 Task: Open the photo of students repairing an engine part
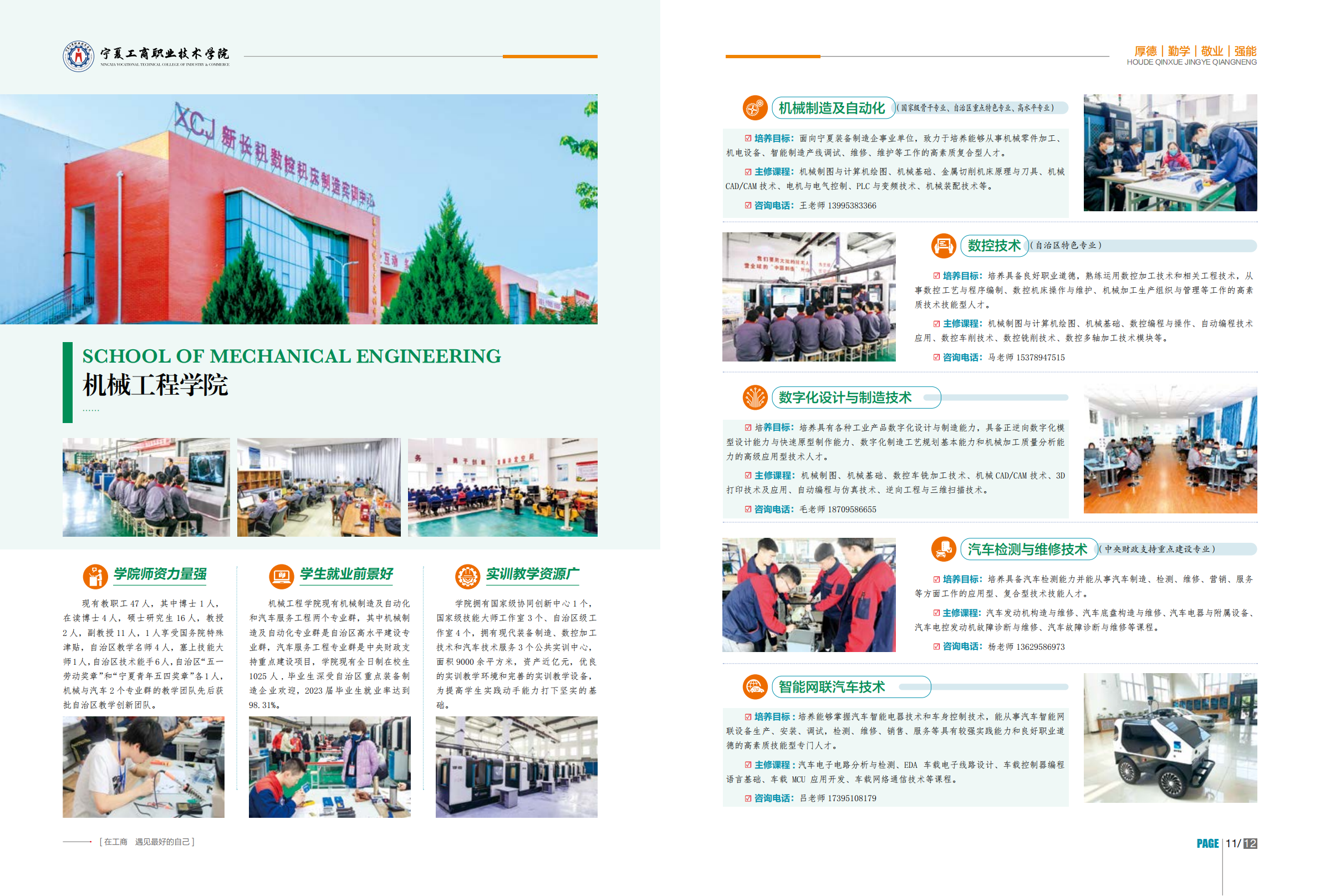click(x=809, y=595)
